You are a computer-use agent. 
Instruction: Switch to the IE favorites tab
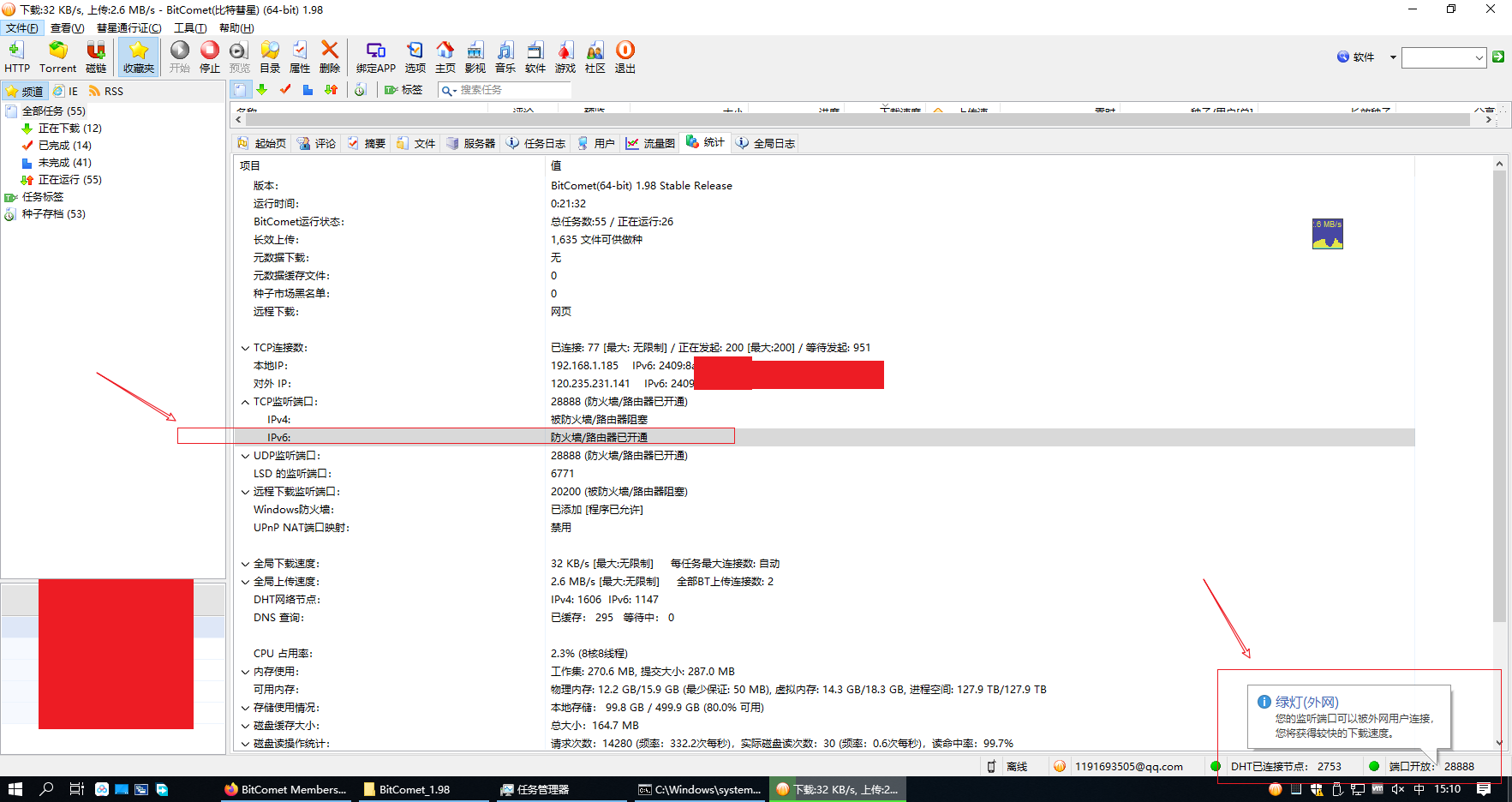click(x=65, y=91)
